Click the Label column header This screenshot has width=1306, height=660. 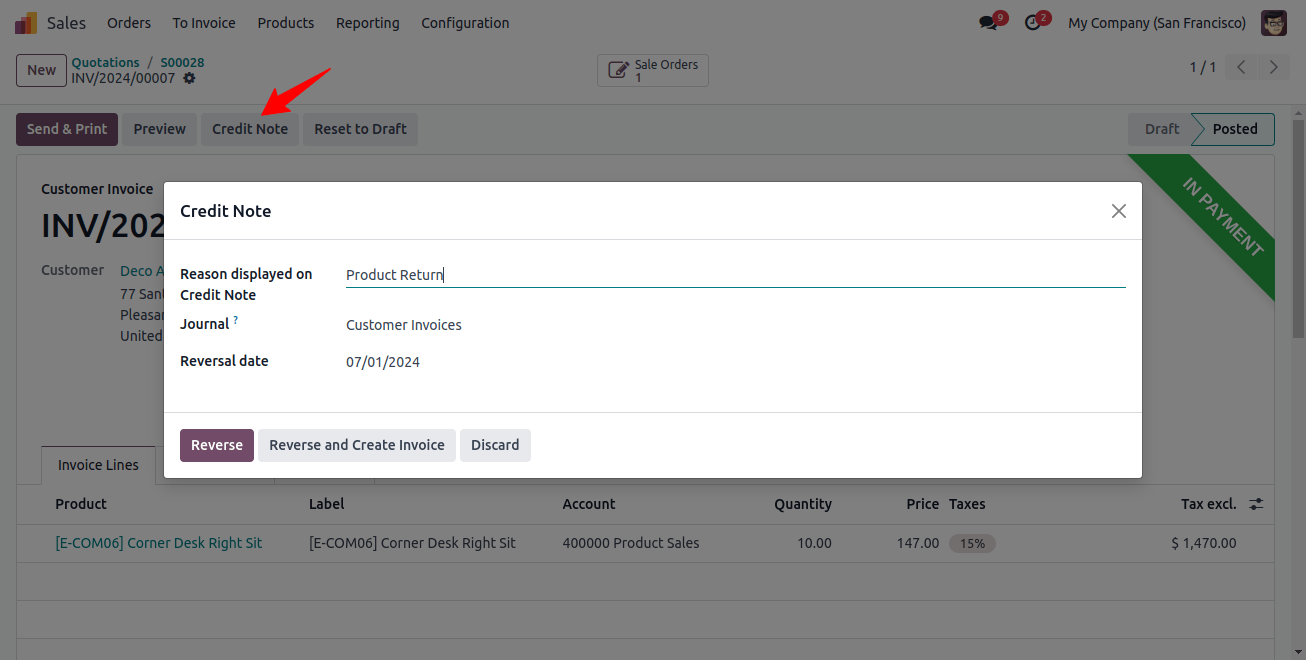tap(326, 504)
